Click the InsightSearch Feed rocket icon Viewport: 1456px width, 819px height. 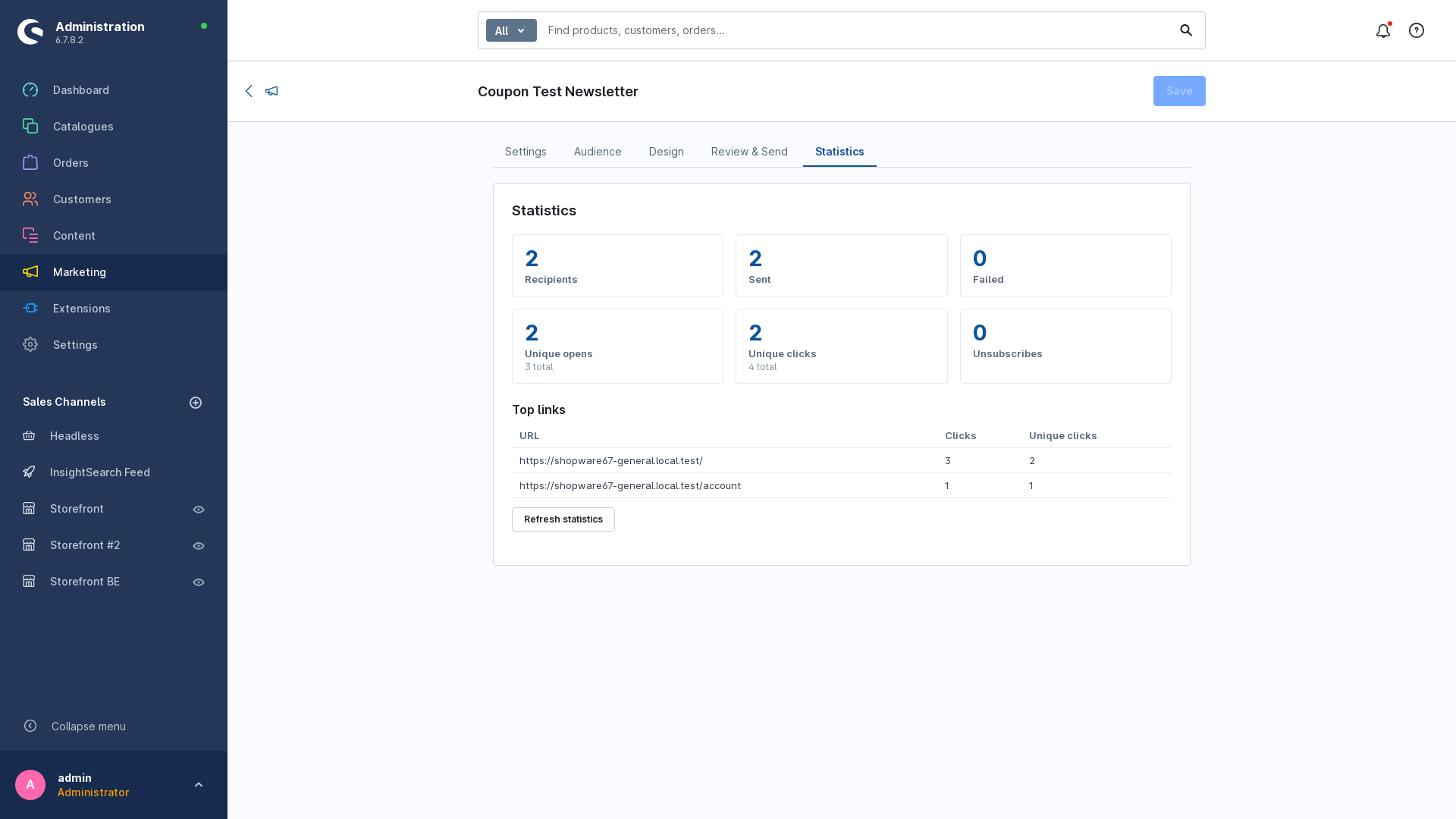click(29, 472)
